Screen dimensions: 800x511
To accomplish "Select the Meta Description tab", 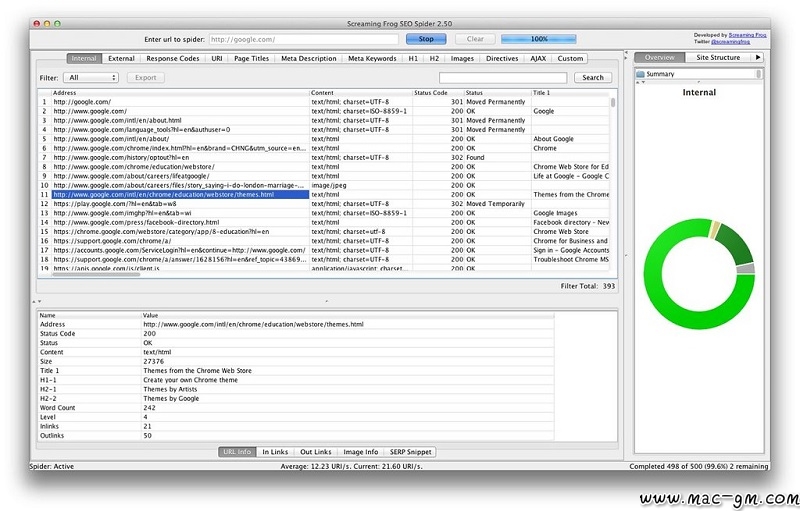I will [309, 59].
